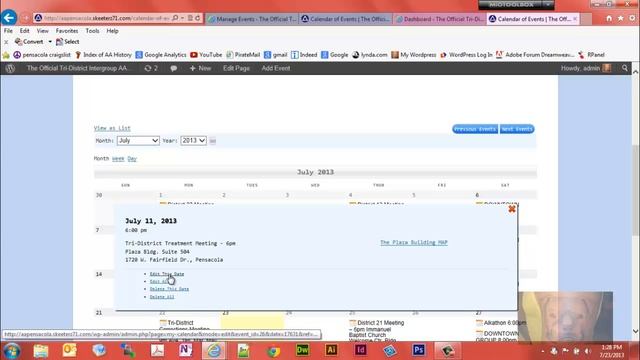Screen dimensions: 640x360
Task: Click the Convert toolbar button
Action: click(29, 42)
